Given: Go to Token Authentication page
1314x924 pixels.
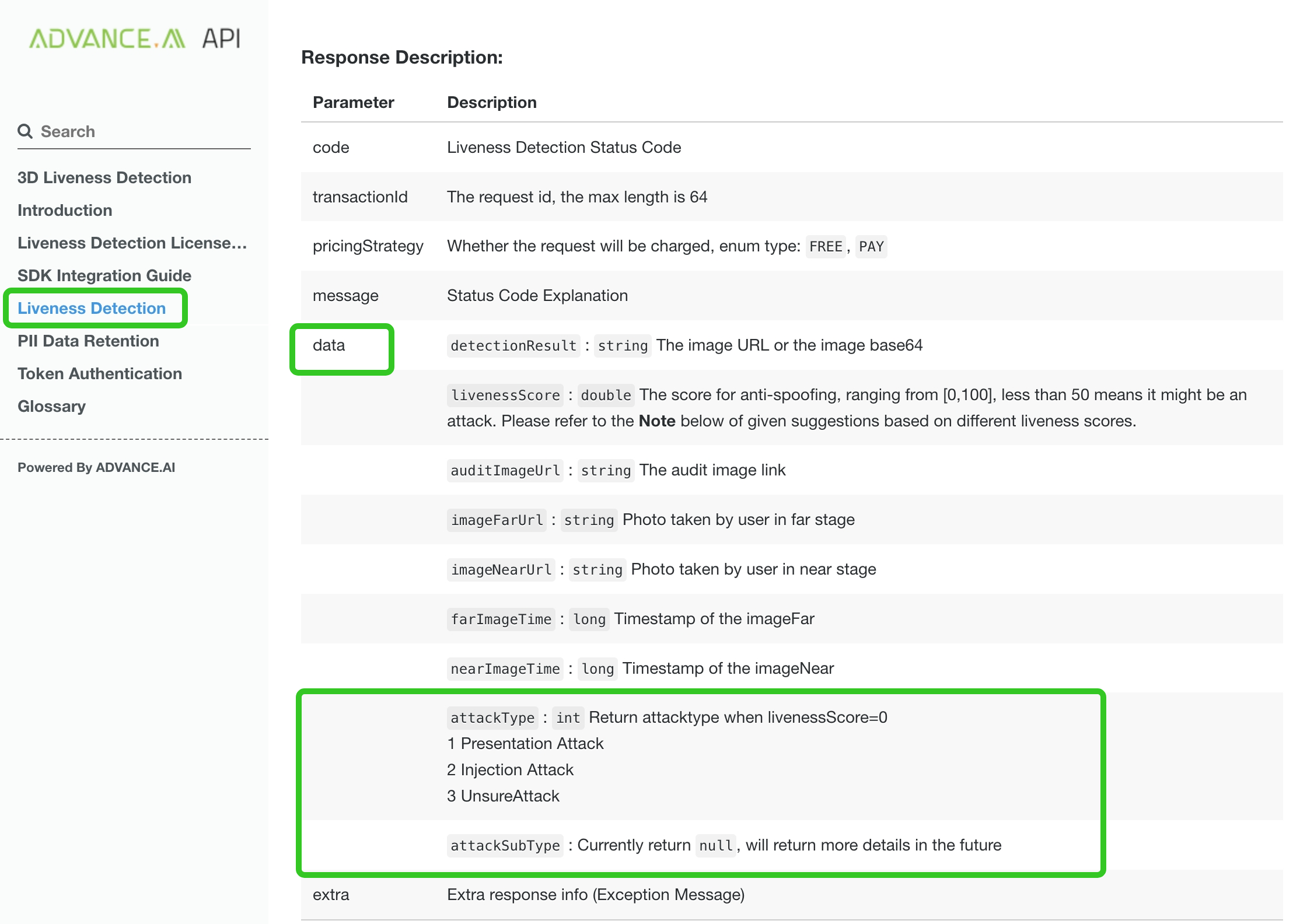Looking at the screenshot, I should (x=100, y=373).
